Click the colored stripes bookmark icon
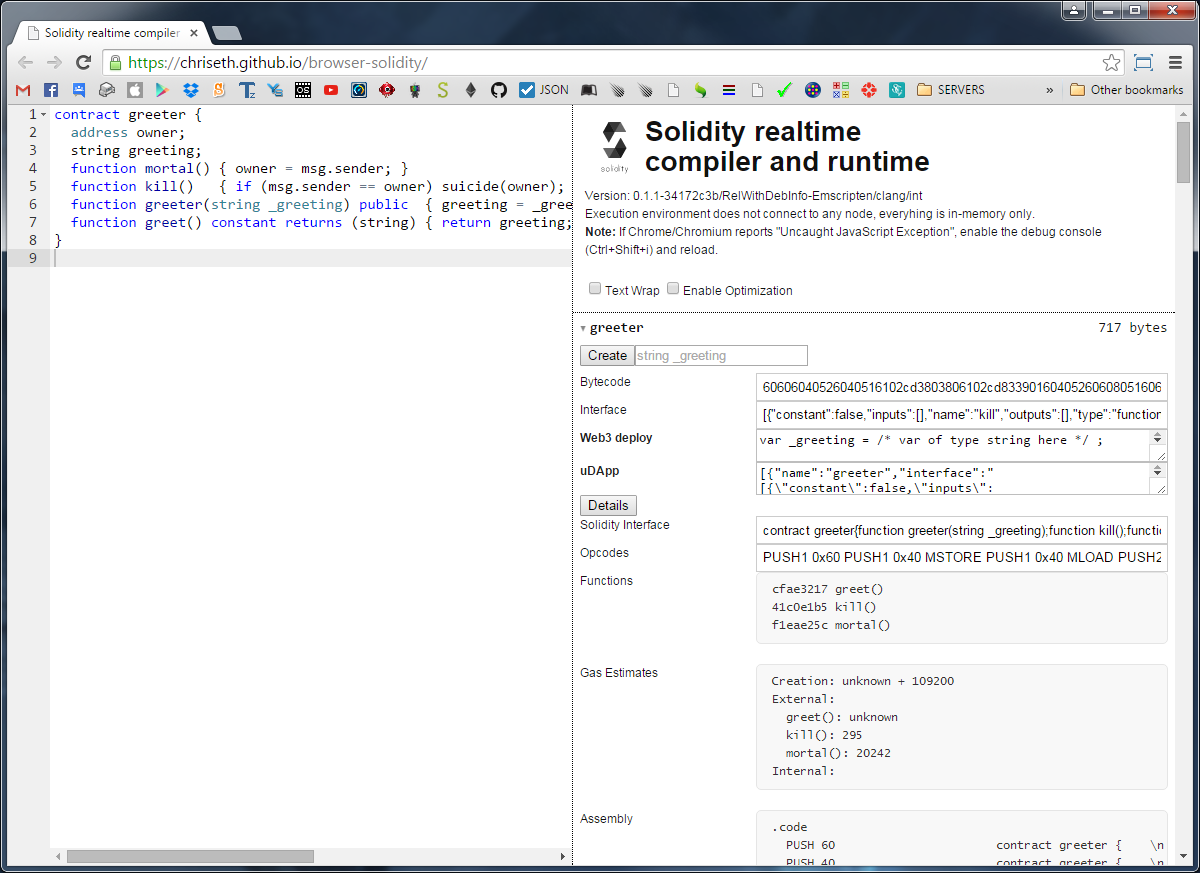Screen dimensions: 1200x873 point(729,90)
